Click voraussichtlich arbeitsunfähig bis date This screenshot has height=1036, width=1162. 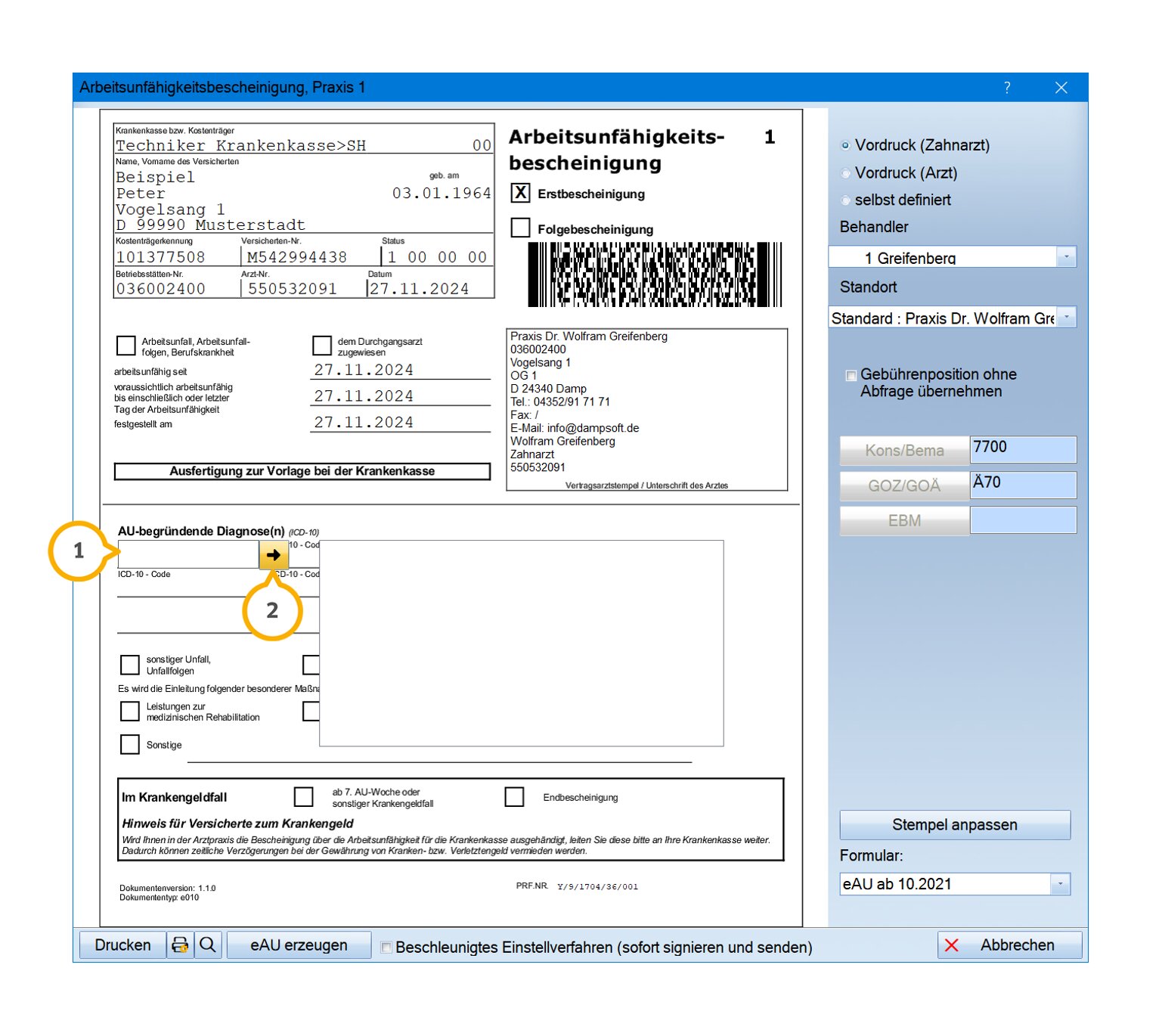click(364, 396)
